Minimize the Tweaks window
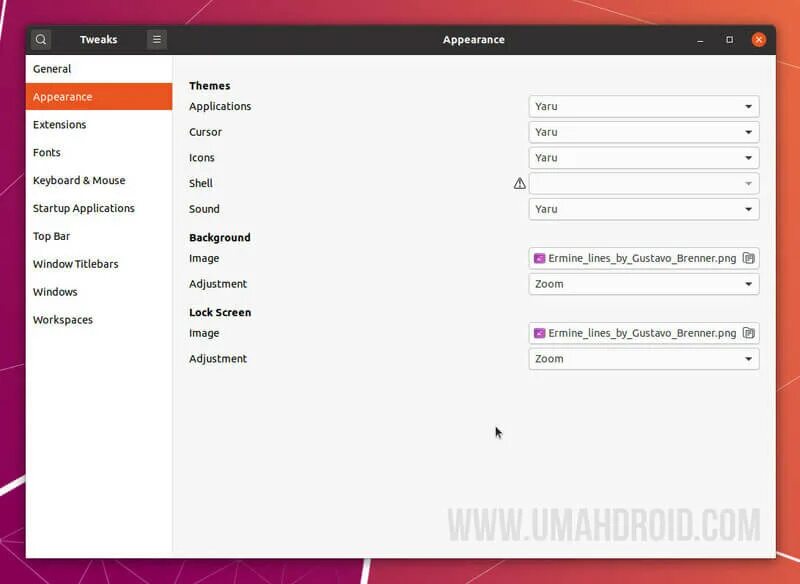This screenshot has width=800, height=584. pyautogui.click(x=701, y=40)
